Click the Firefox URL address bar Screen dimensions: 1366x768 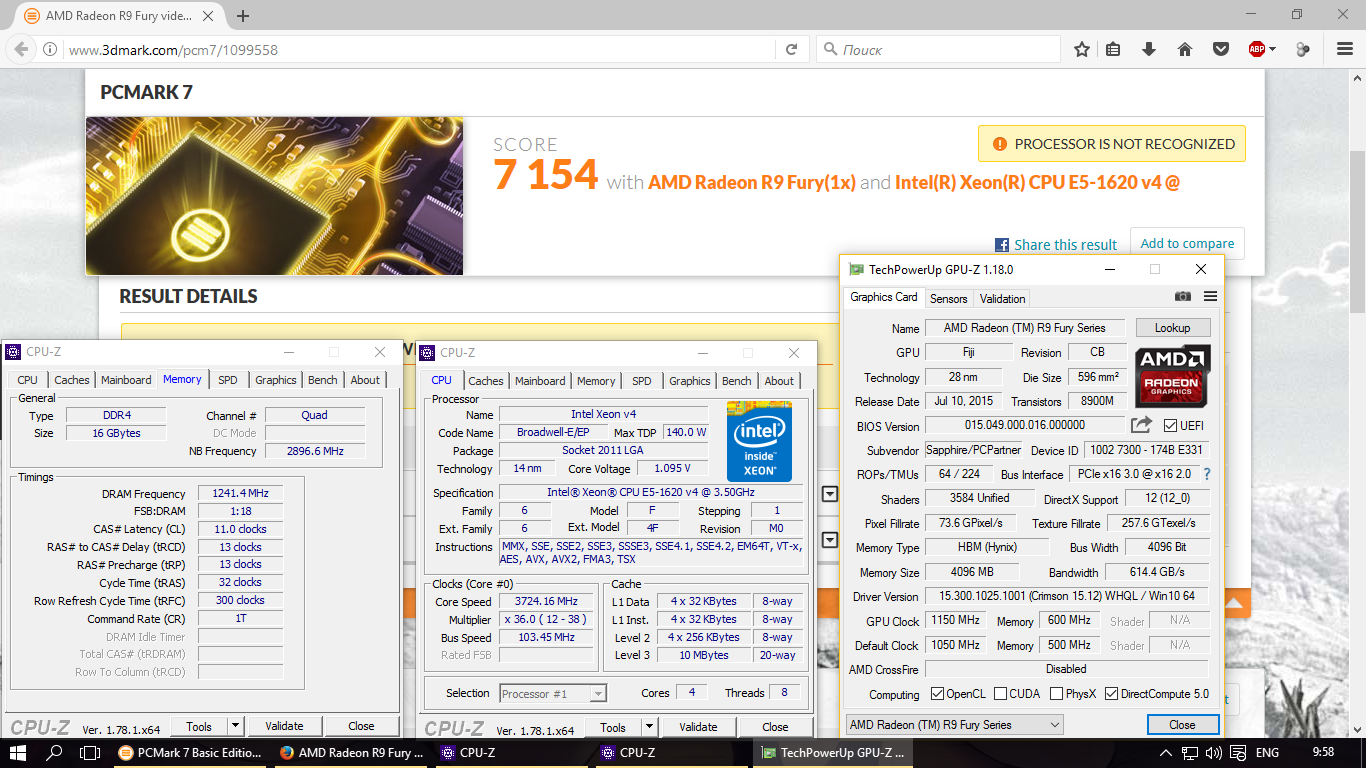point(420,49)
